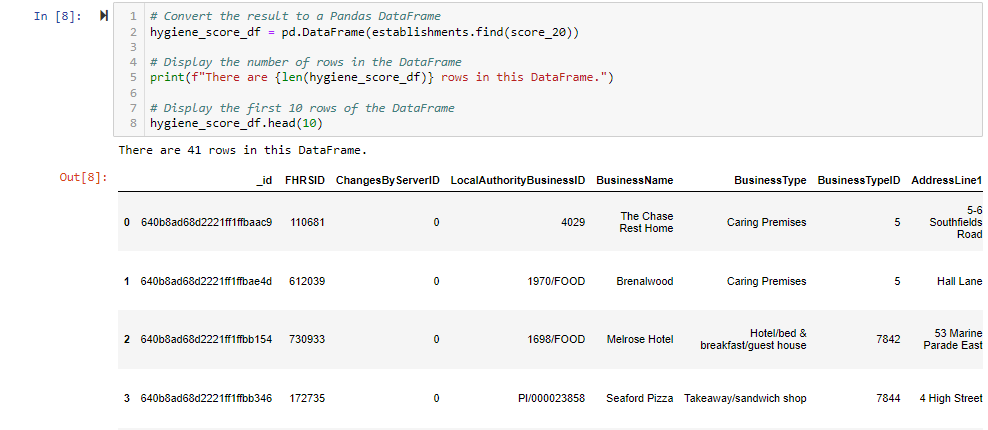Click value 1698/FOOD
Screen dimensions: 988x430
[556, 339]
